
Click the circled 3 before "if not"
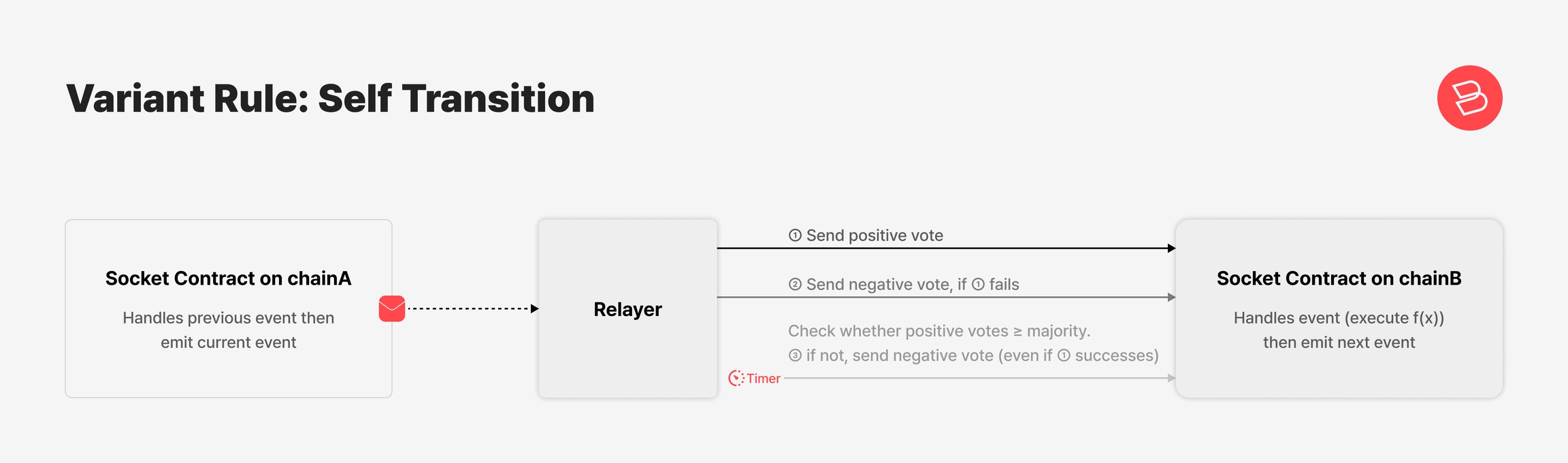point(795,355)
